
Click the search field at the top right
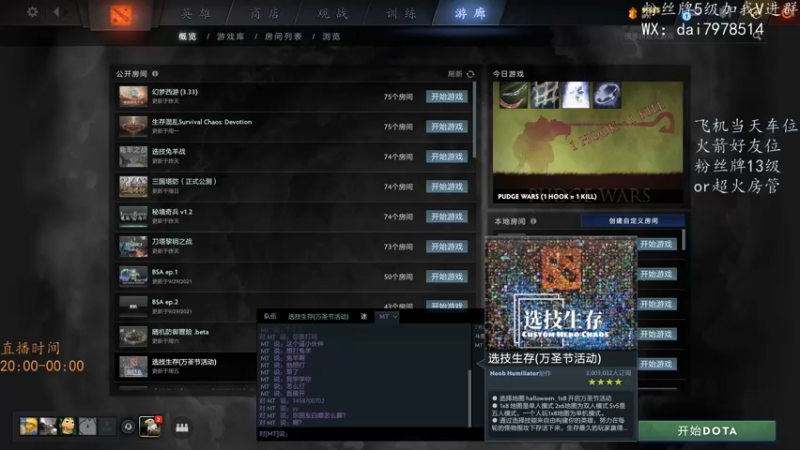[694, 36]
